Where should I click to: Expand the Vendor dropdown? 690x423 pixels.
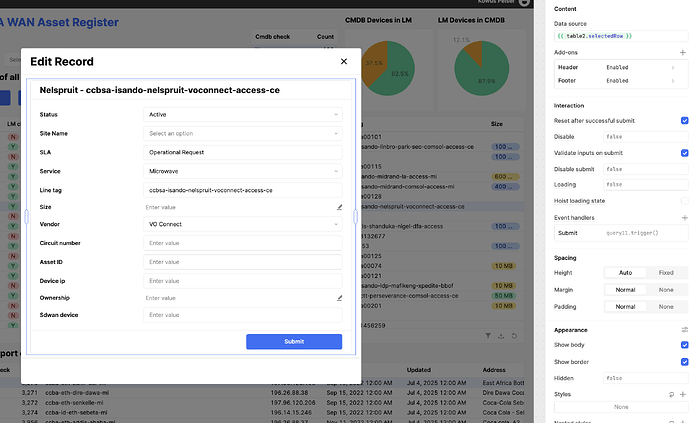(x=243, y=225)
